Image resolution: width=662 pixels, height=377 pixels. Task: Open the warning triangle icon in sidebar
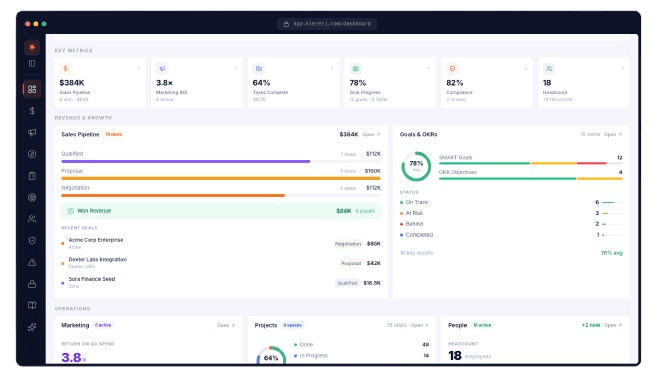coord(32,262)
